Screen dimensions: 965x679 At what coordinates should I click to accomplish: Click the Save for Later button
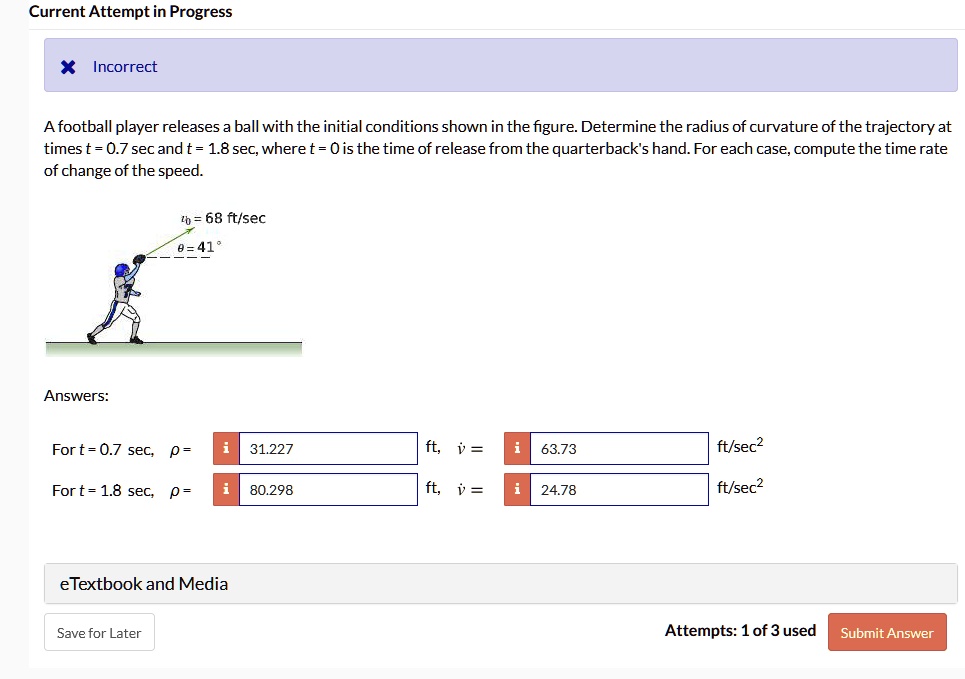point(99,632)
